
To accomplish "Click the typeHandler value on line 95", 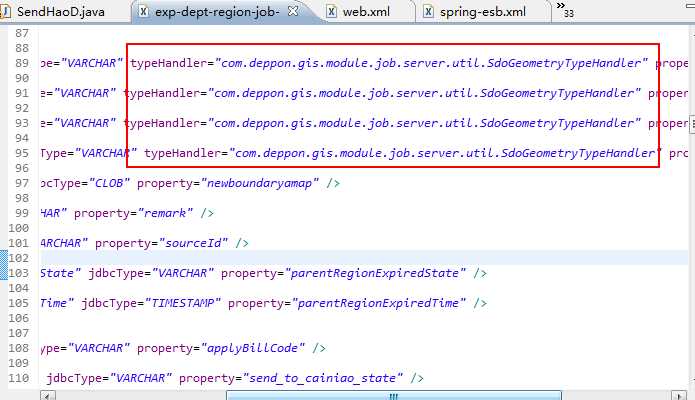I will (445, 153).
